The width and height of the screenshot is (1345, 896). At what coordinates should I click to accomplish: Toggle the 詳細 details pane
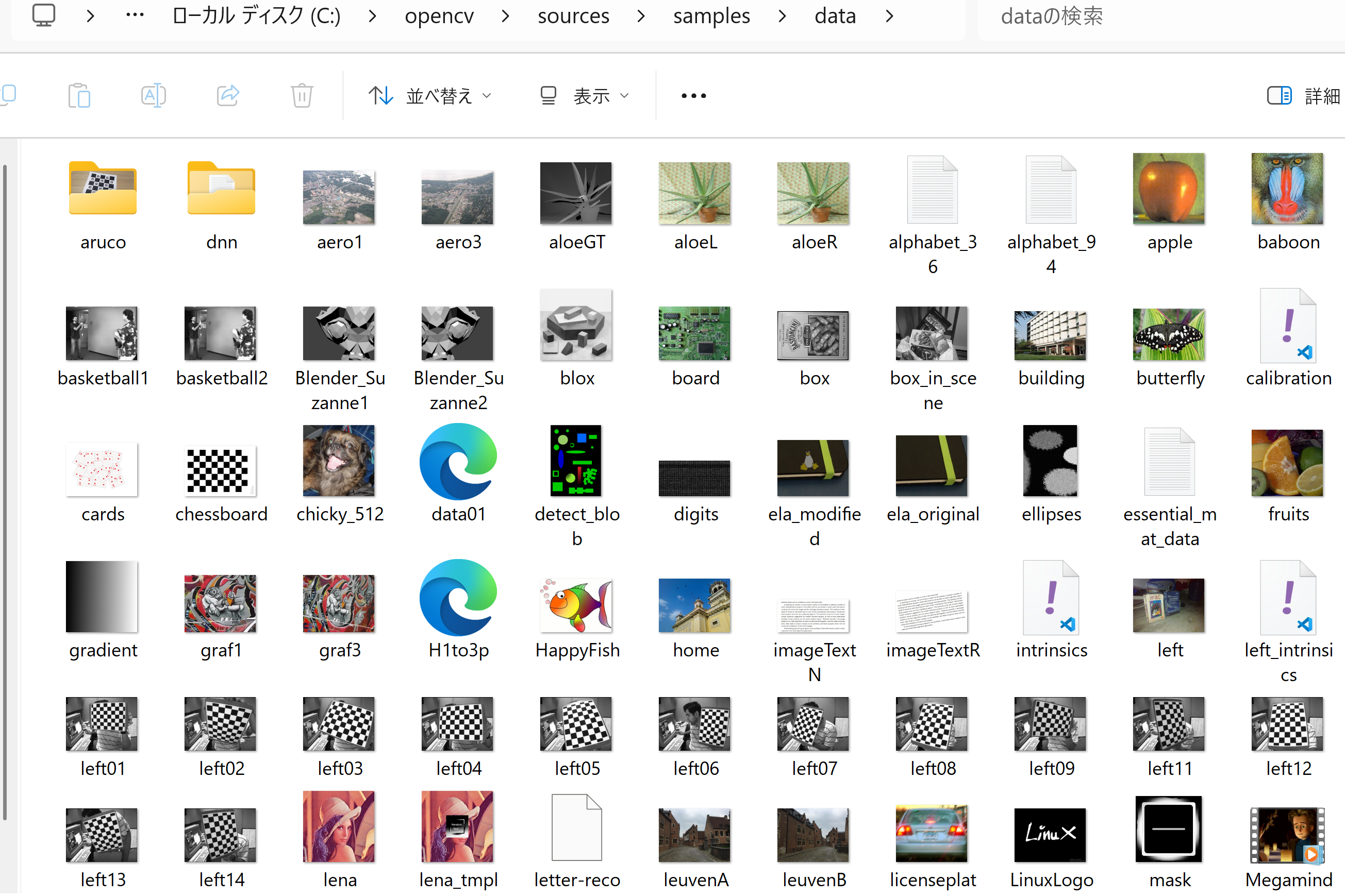coord(1303,95)
